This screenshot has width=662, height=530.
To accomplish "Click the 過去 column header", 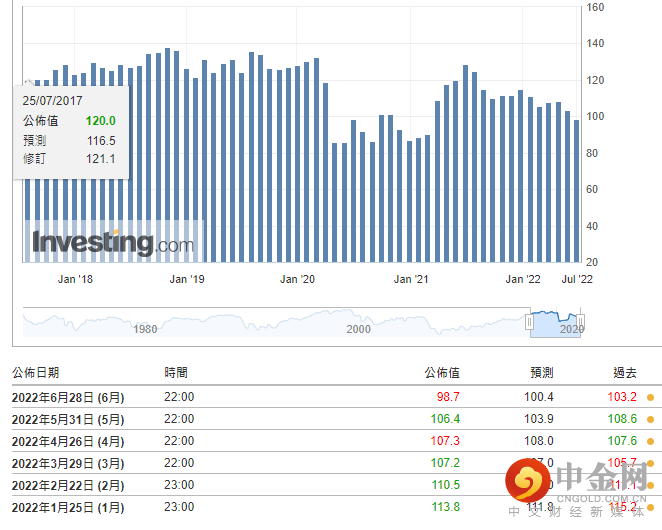I will pyautogui.click(x=624, y=372).
